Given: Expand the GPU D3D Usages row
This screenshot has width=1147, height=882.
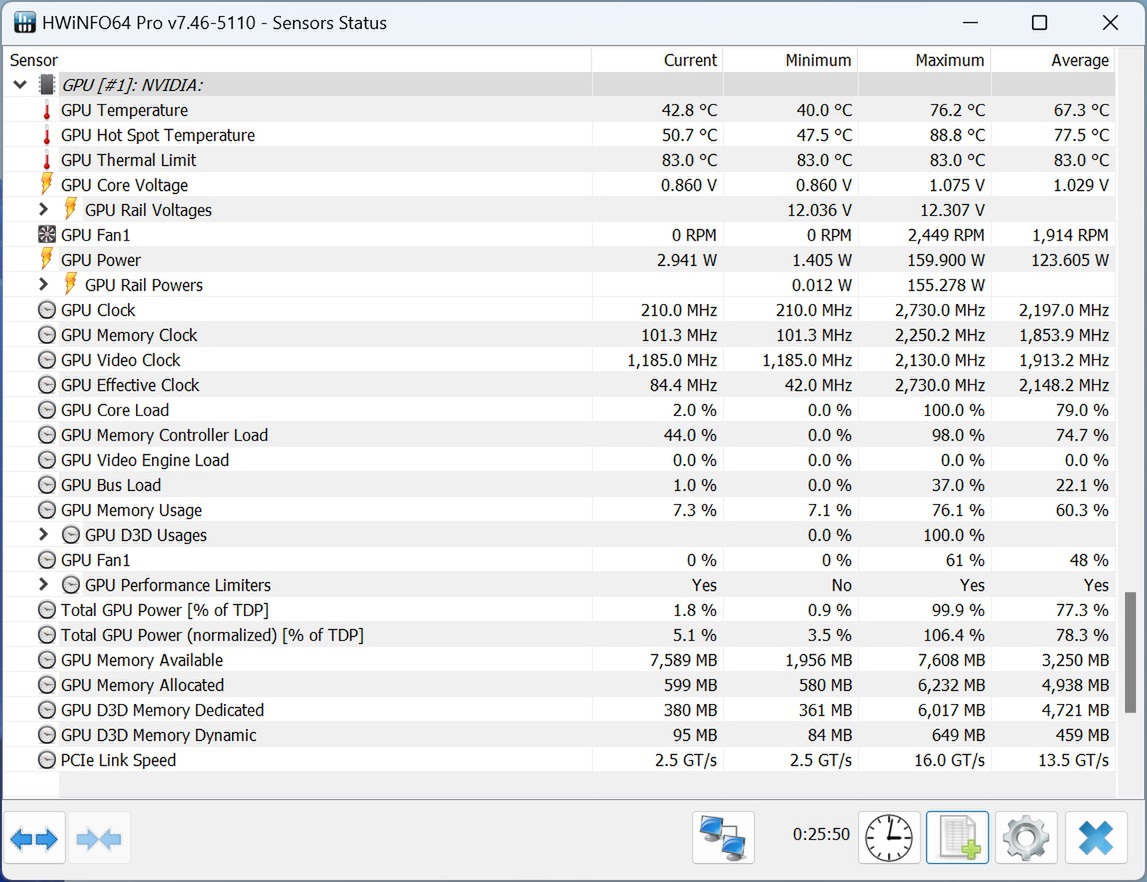Looking at the screenshot, I should [x=44, y=535].
